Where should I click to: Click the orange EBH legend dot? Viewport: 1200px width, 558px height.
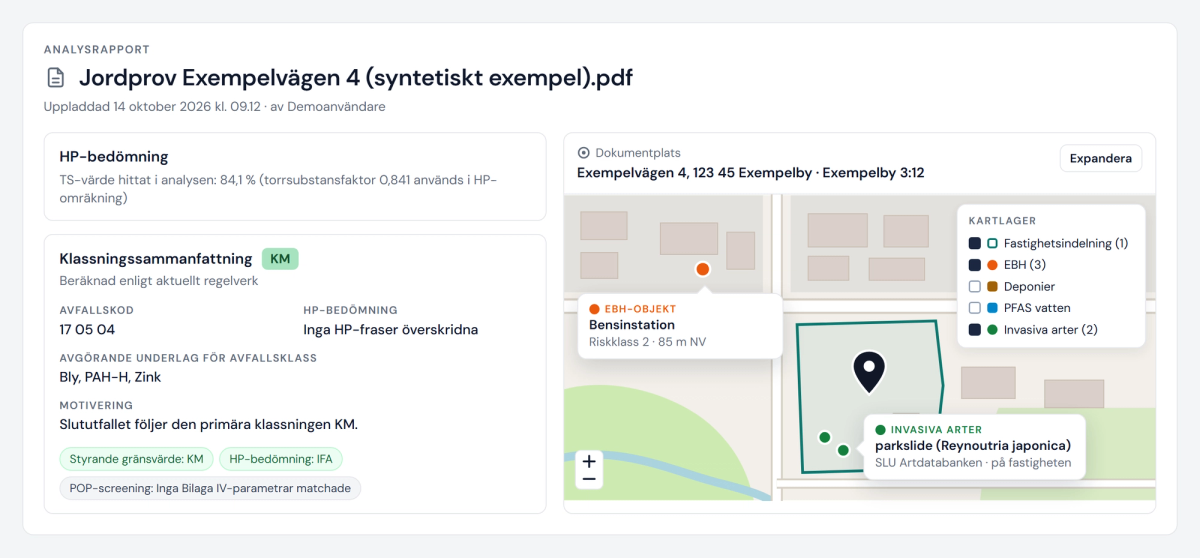992,265
